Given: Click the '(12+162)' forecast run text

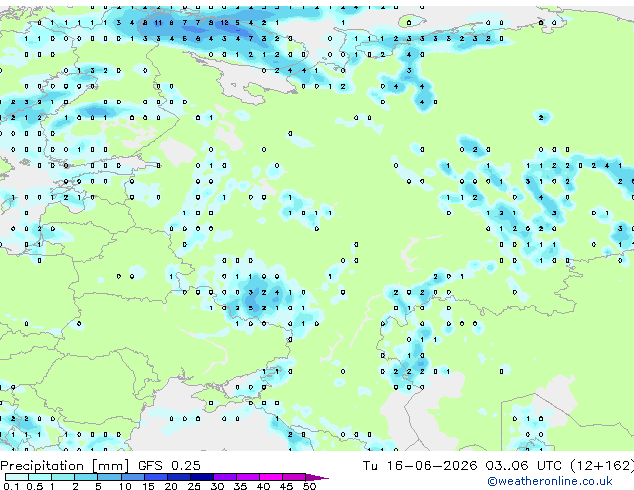Looking at the screenshot, I should pos(602,466).
